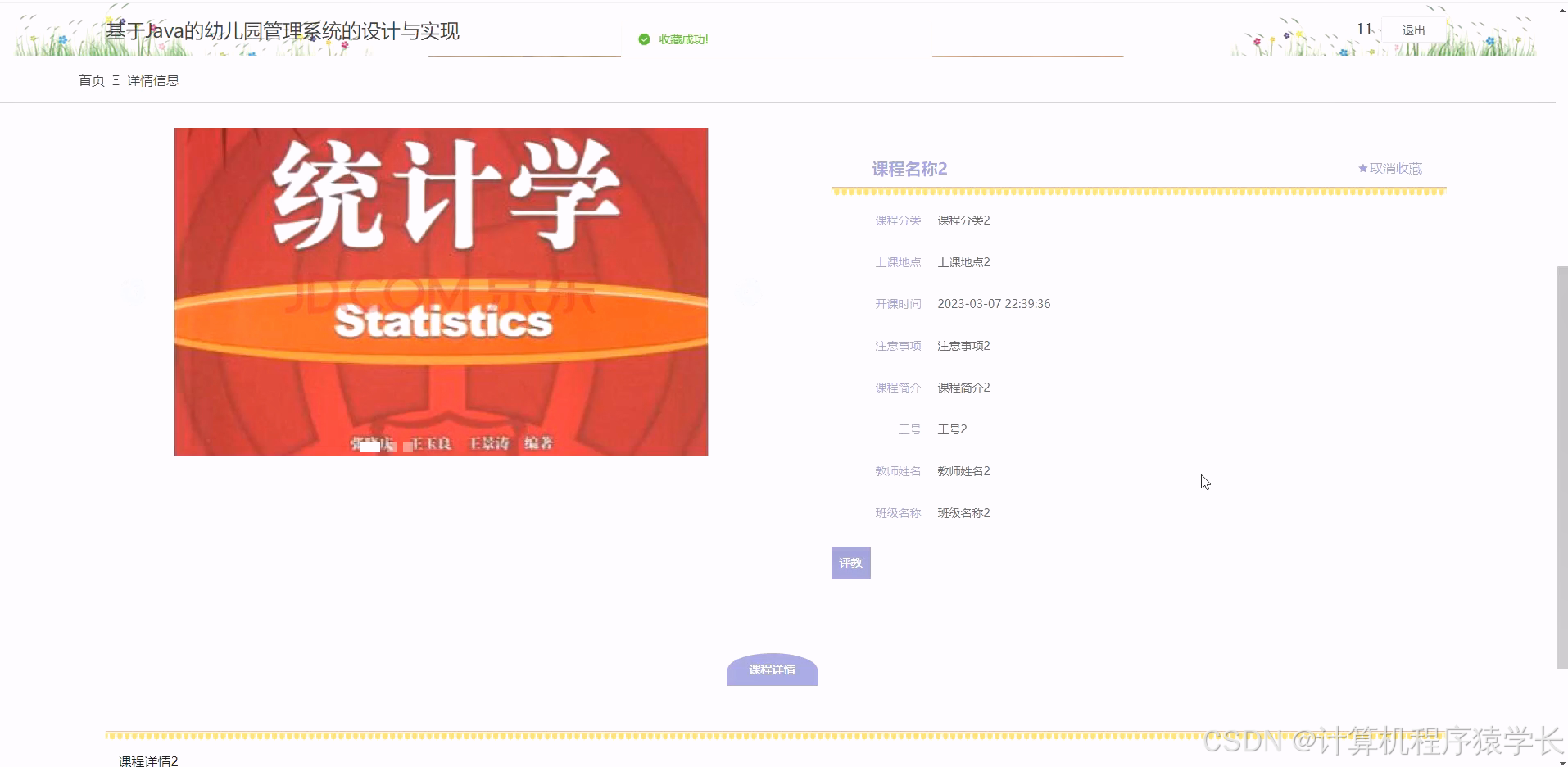Click the right underlined input field in the header
The height and width of the screenshot is (767, 1568).
point(1026,49)
